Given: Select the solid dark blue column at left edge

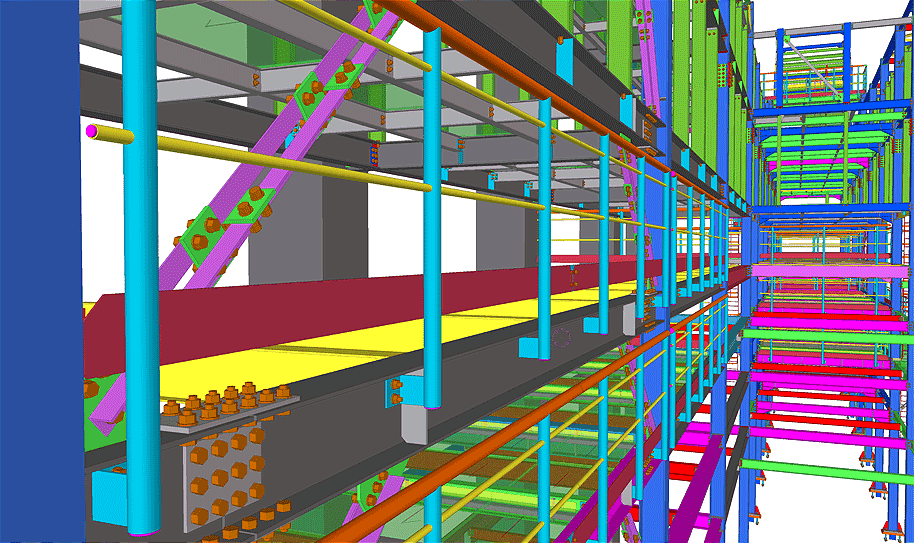Looking at the screenshot, I should pyautogui.click(x=40, y=272).
